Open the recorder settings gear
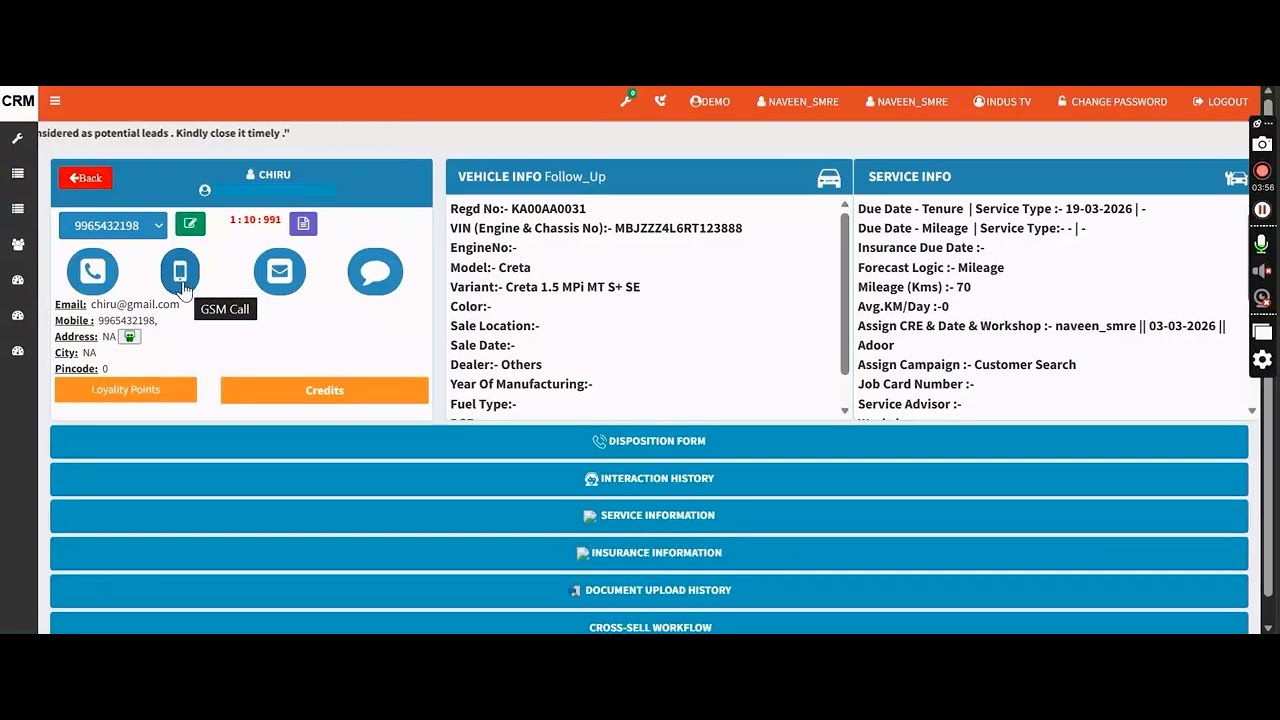The width and height of the screenshot is (1280, 720). pos(1263,360)
